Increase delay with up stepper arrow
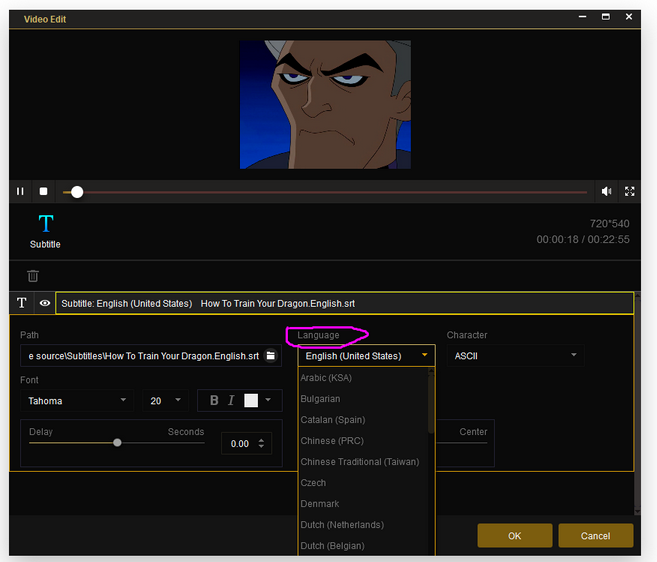Viewport: 657px width, 562px height. coord(261,440)
